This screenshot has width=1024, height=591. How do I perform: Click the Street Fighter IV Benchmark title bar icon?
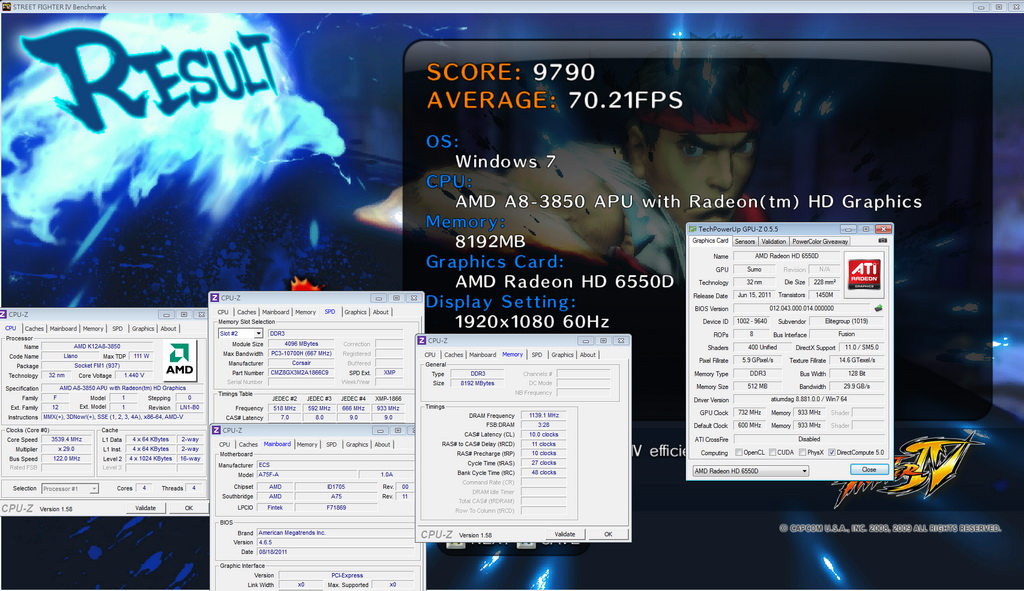(7, 7)
